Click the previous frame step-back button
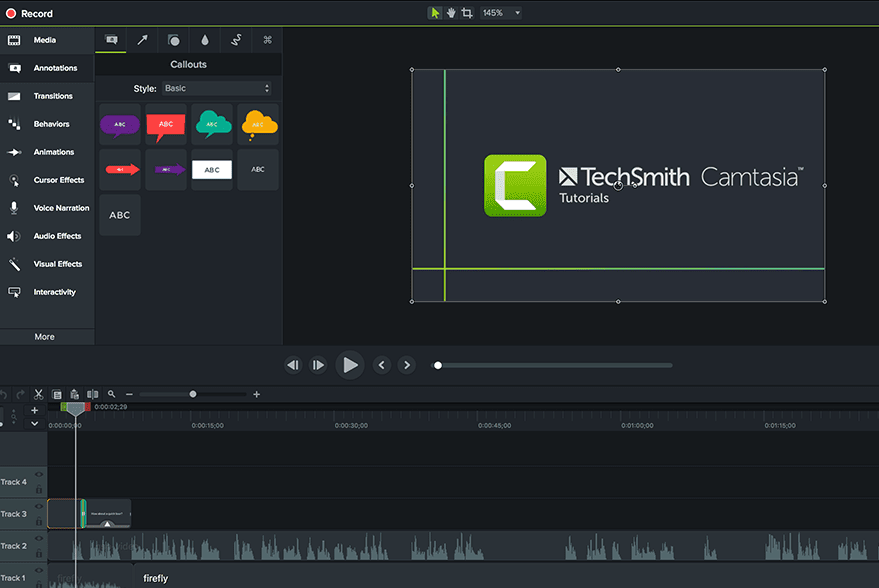The image size is (879, 588). coord(293,365)
